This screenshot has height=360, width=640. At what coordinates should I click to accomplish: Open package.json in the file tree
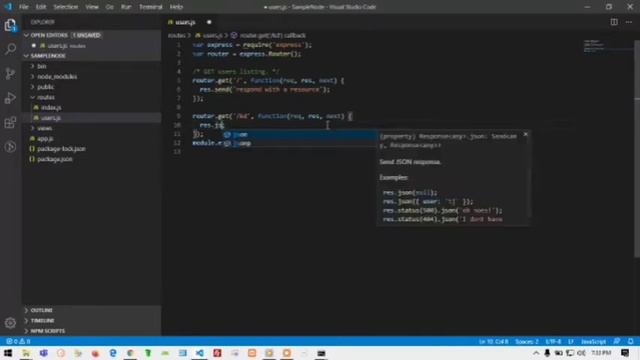click(x=91, y=159)
